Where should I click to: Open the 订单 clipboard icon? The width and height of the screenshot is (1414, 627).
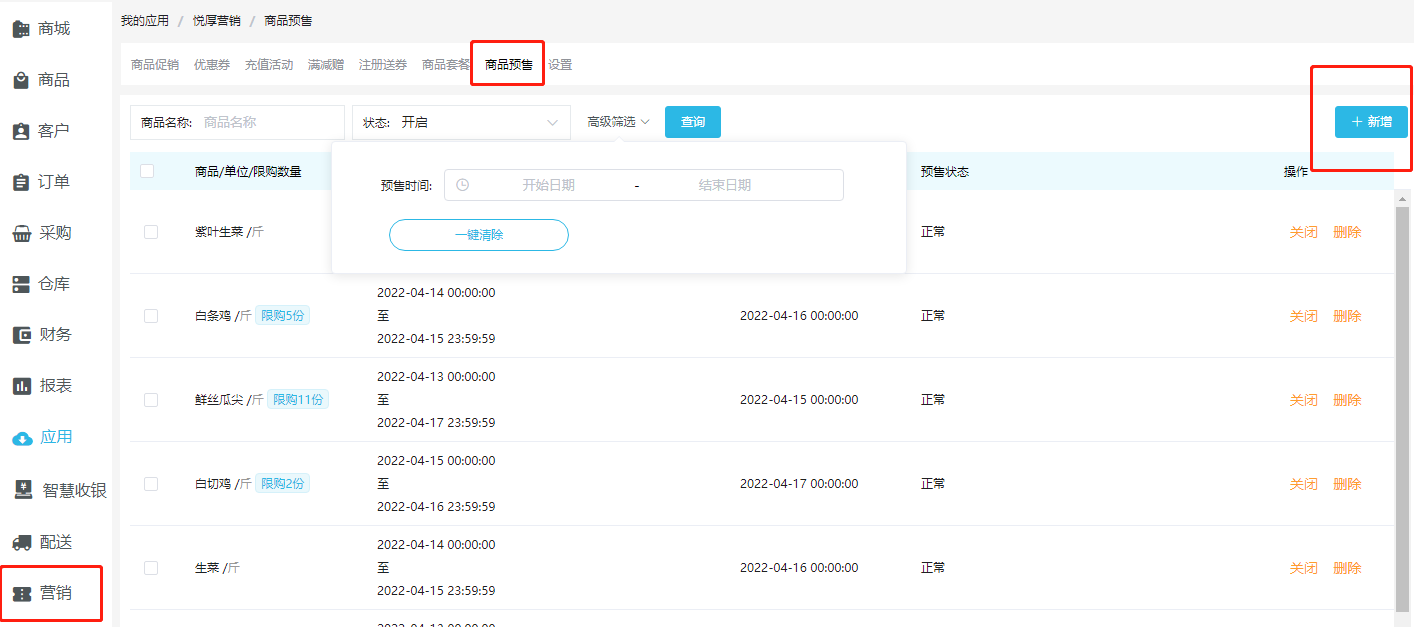tap(20, 182)
